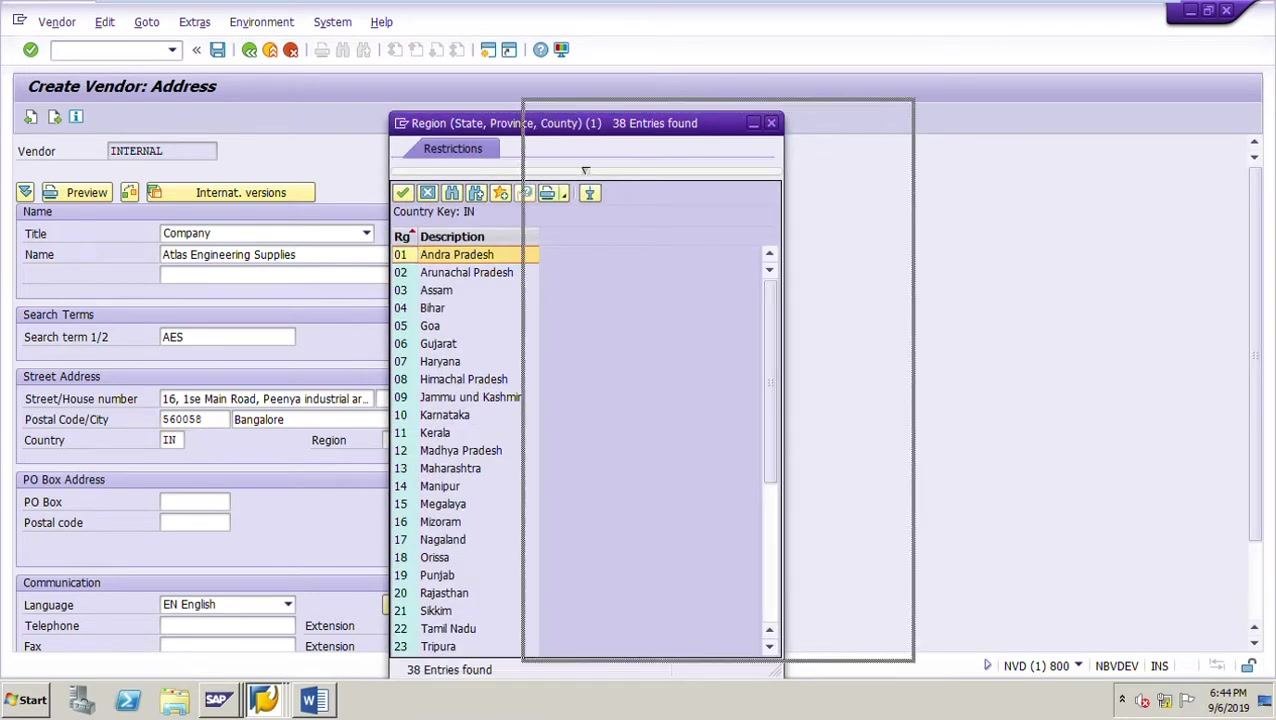
Task: Click the small icon between Preview and Internat. versions
Action: tap(129, 192)
